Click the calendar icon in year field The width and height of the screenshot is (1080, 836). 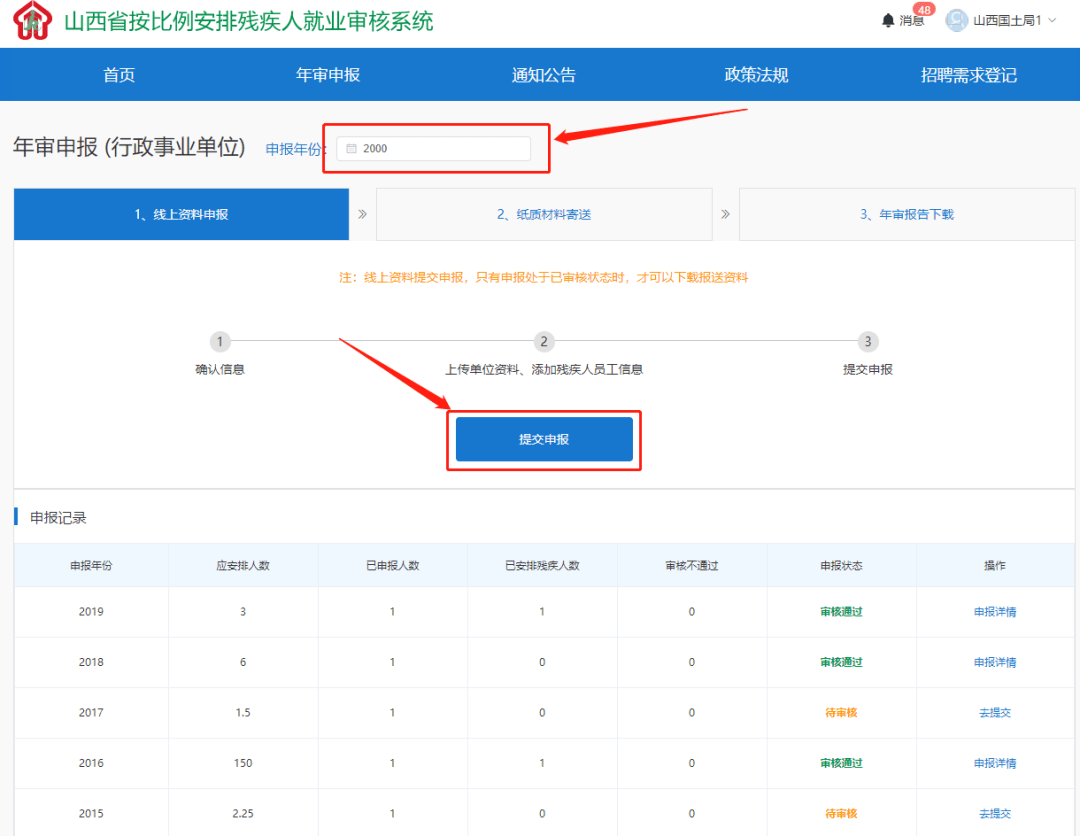tap(351, 149)
